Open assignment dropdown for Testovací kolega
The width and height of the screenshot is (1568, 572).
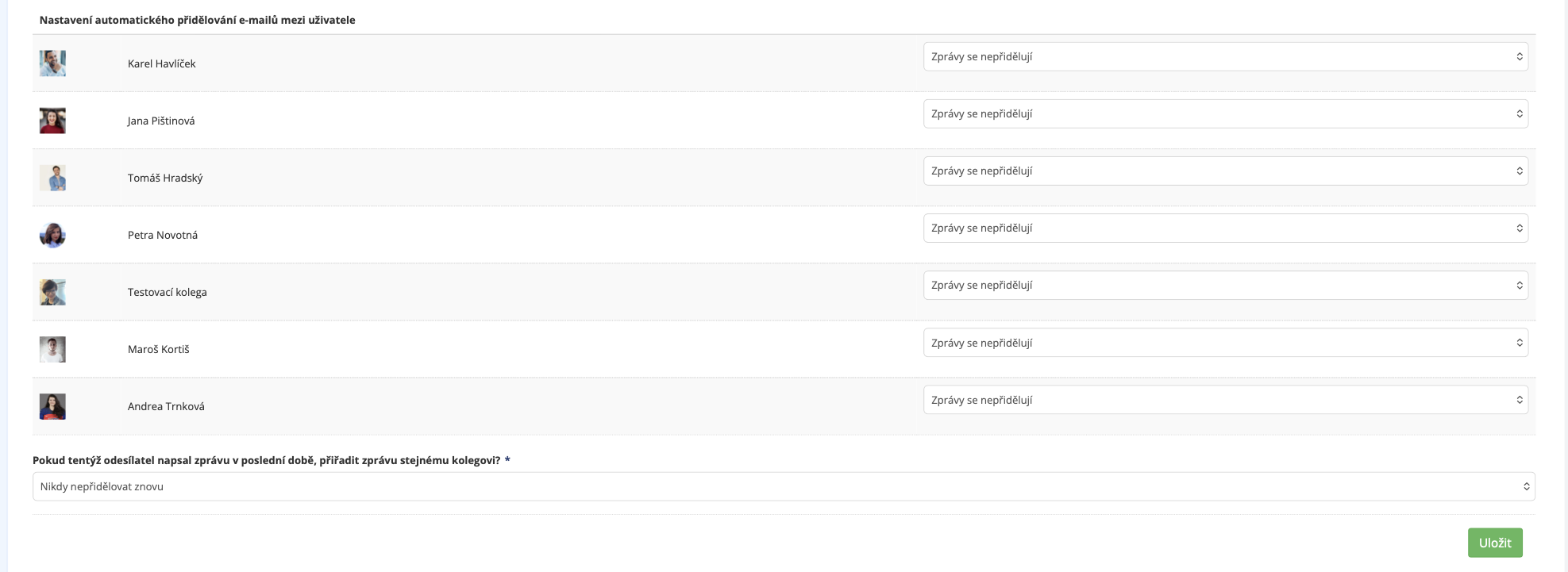tap(1225, 285)
